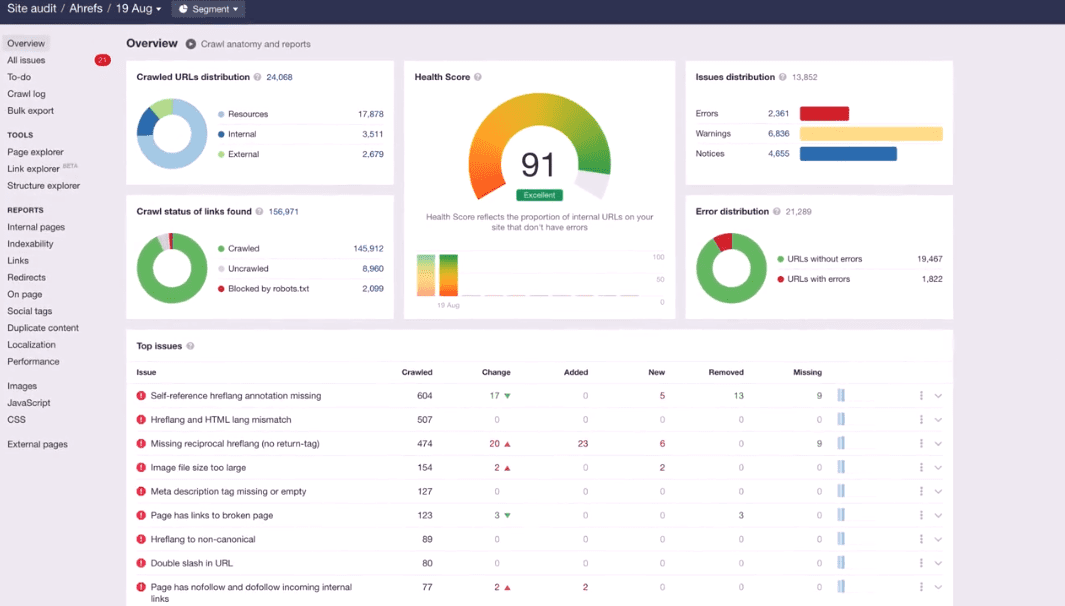Image resolution: width=1065 pixels, height=606 pixels.
Task: Open the To-do sidebar item
Action: coord(19,77)
